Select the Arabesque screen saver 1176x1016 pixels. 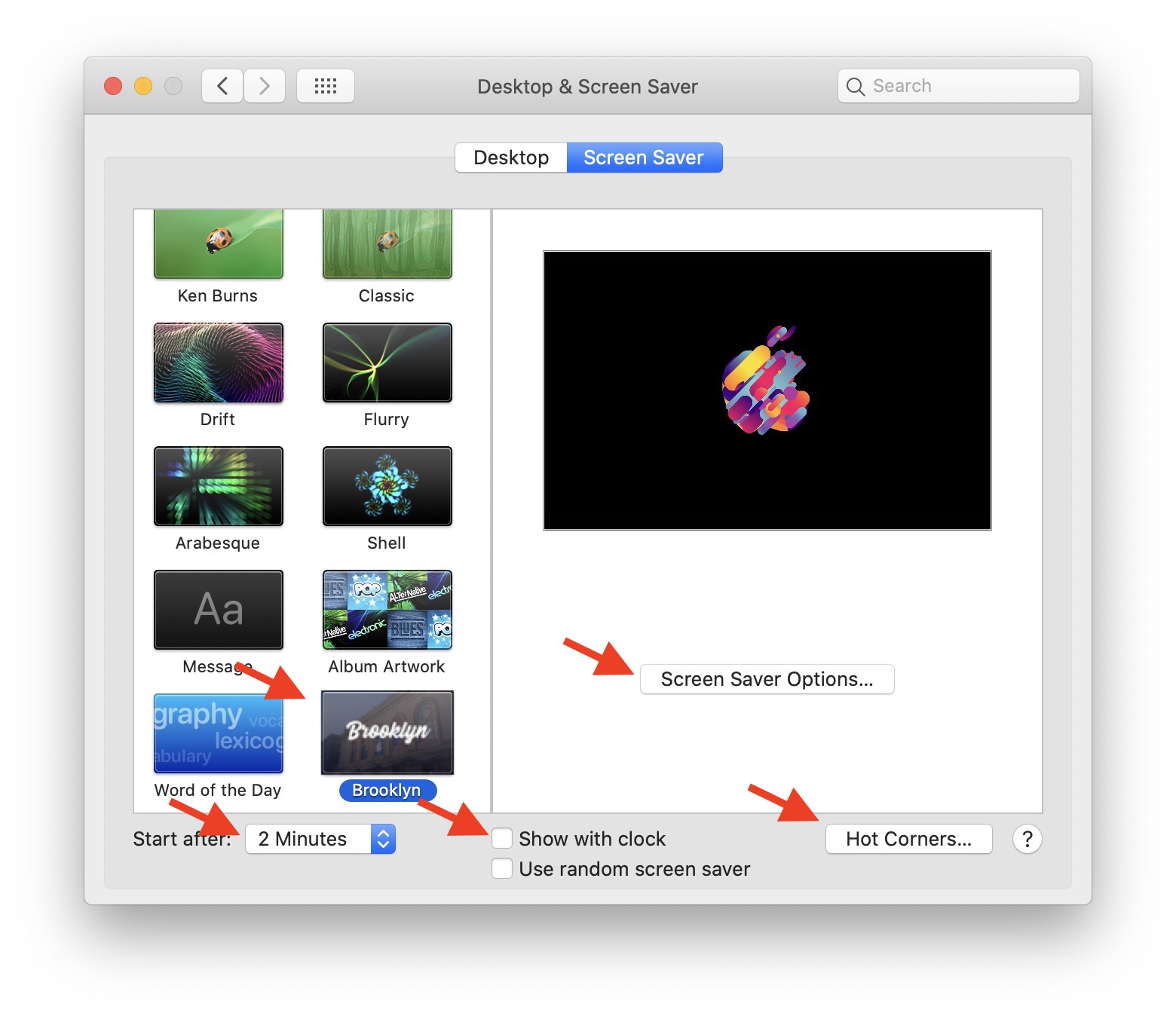[x=218, y=486]
